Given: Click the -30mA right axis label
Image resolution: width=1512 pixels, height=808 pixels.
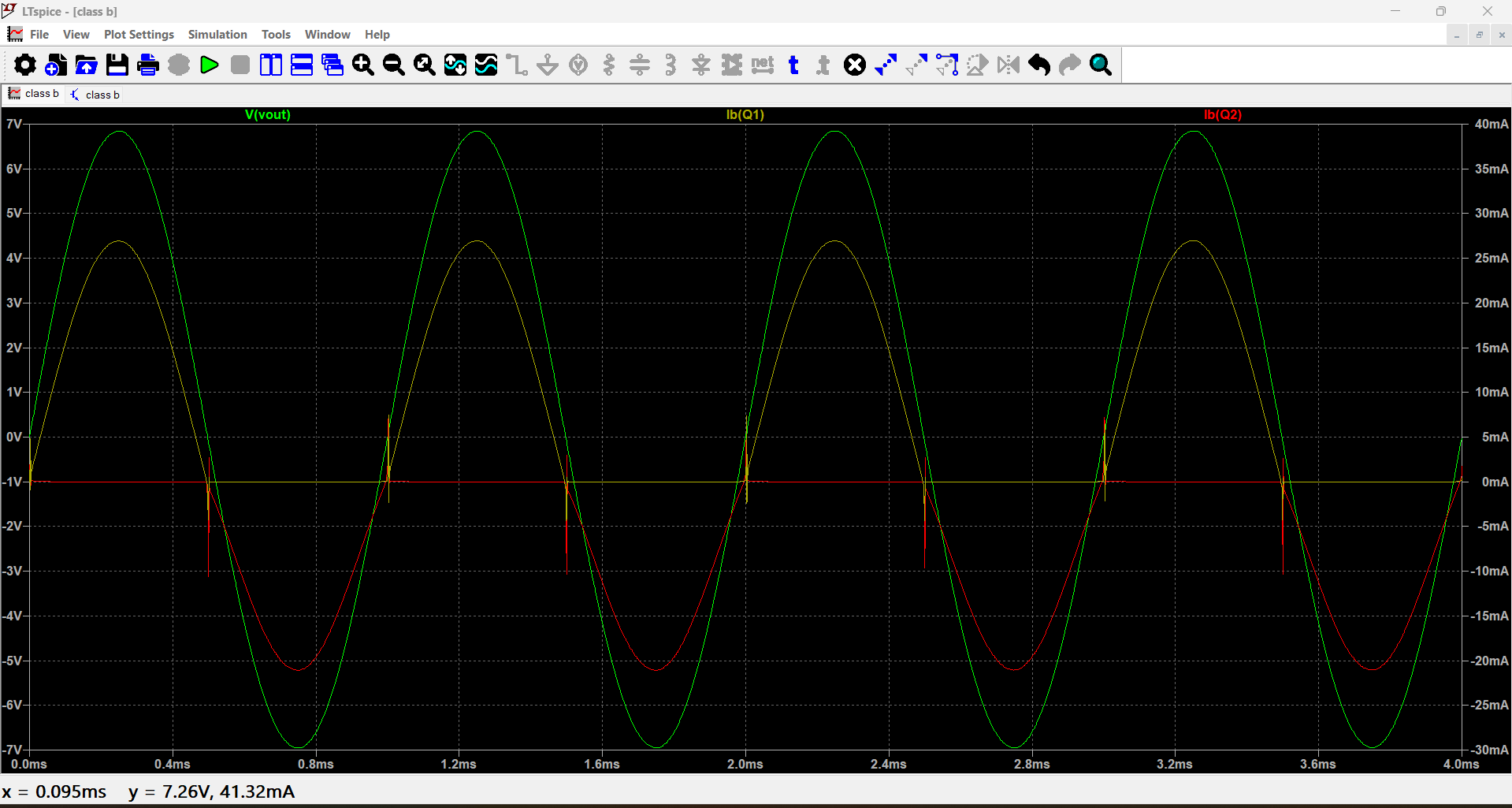Looking at the screenshot, I should click(1489, 750).
